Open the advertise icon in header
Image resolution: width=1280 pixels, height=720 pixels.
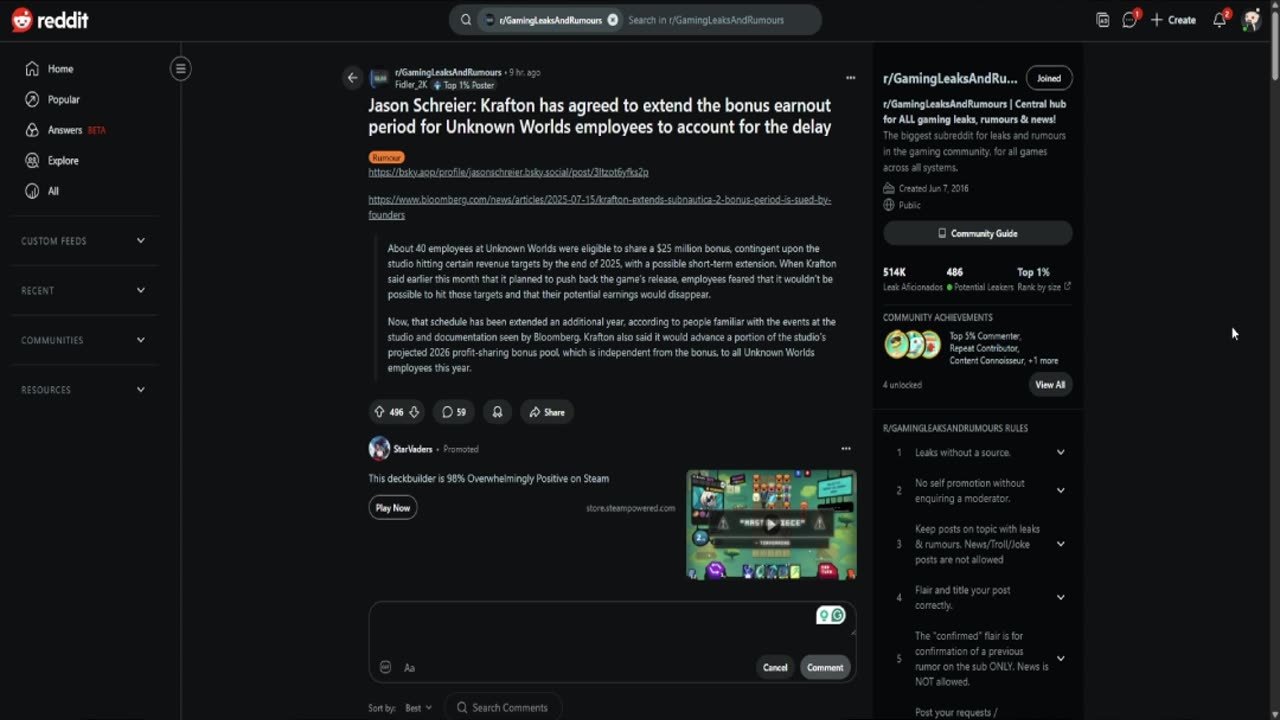point(1103,19)
